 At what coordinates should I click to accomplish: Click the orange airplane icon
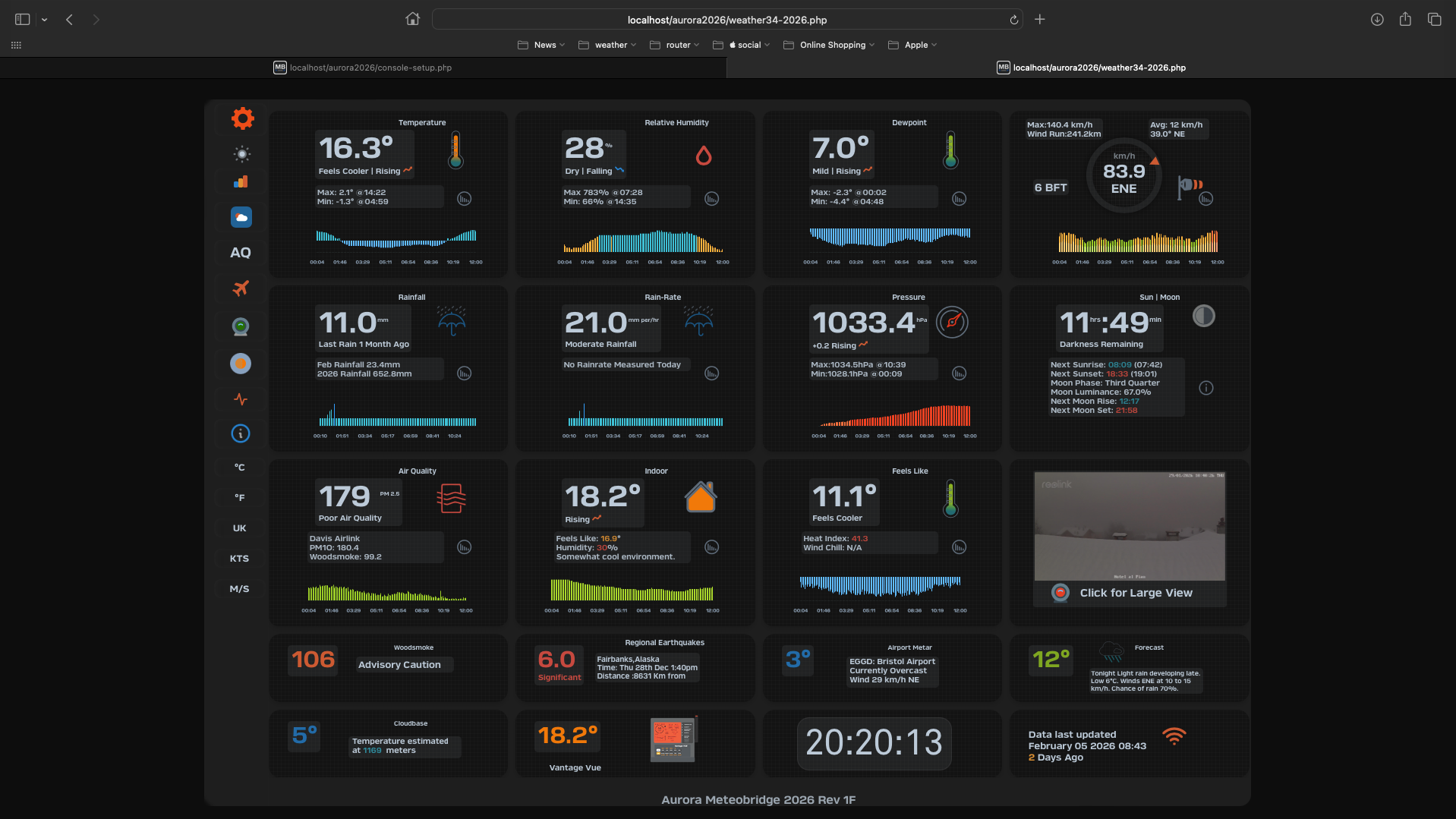click(241, 288)
